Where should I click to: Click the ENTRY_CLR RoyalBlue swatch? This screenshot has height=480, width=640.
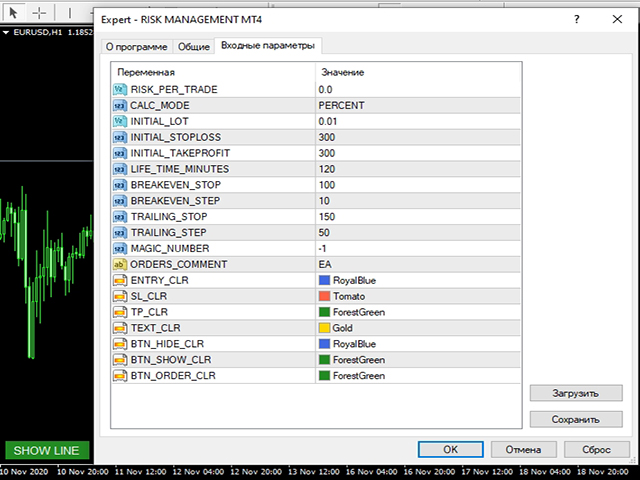324,280
